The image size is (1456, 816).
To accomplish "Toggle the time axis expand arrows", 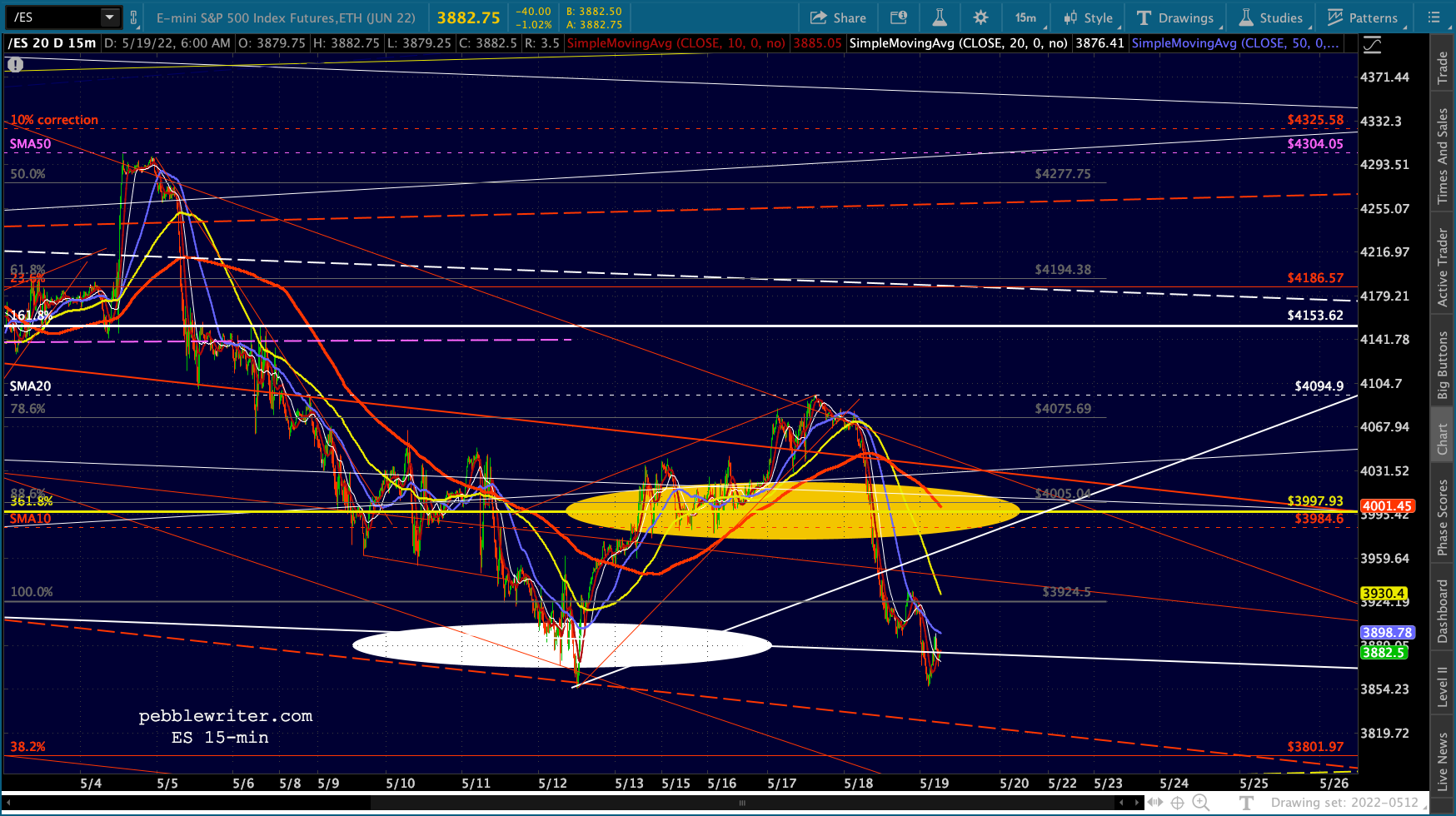I will click(1155, 803).
